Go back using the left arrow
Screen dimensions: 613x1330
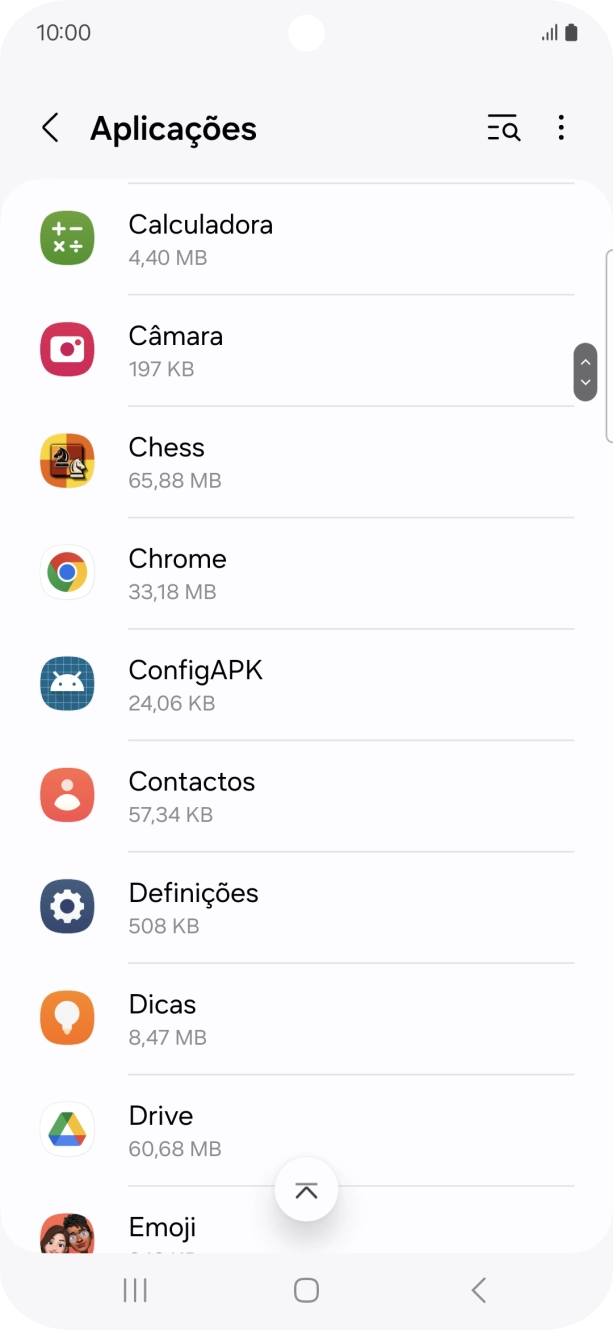coord(49,128)
